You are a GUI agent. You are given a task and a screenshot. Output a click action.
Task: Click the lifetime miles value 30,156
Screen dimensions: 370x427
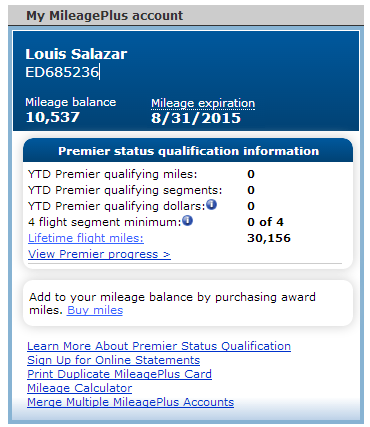point(269,238)
